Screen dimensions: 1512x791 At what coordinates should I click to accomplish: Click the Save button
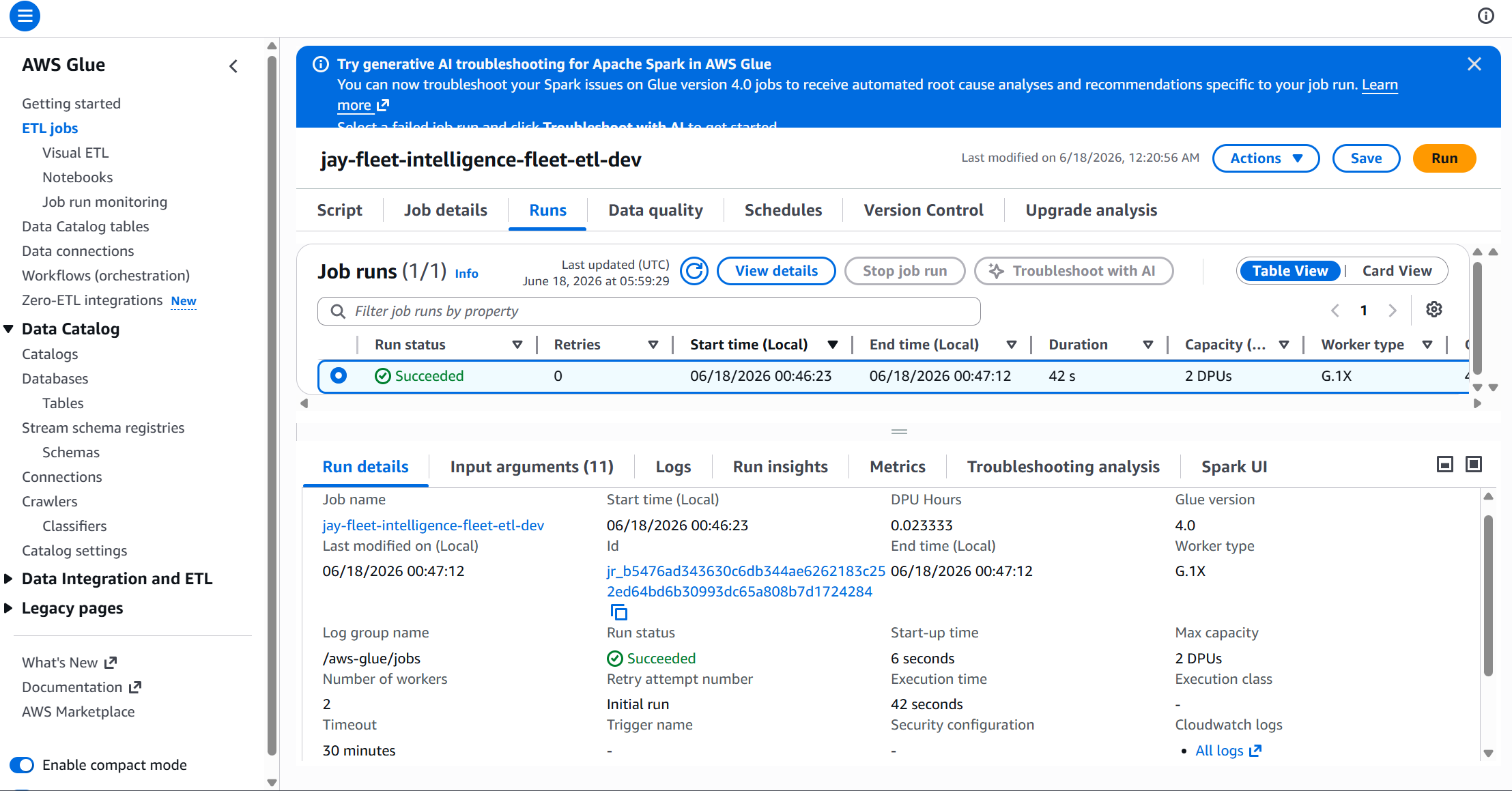[1366, 158]
